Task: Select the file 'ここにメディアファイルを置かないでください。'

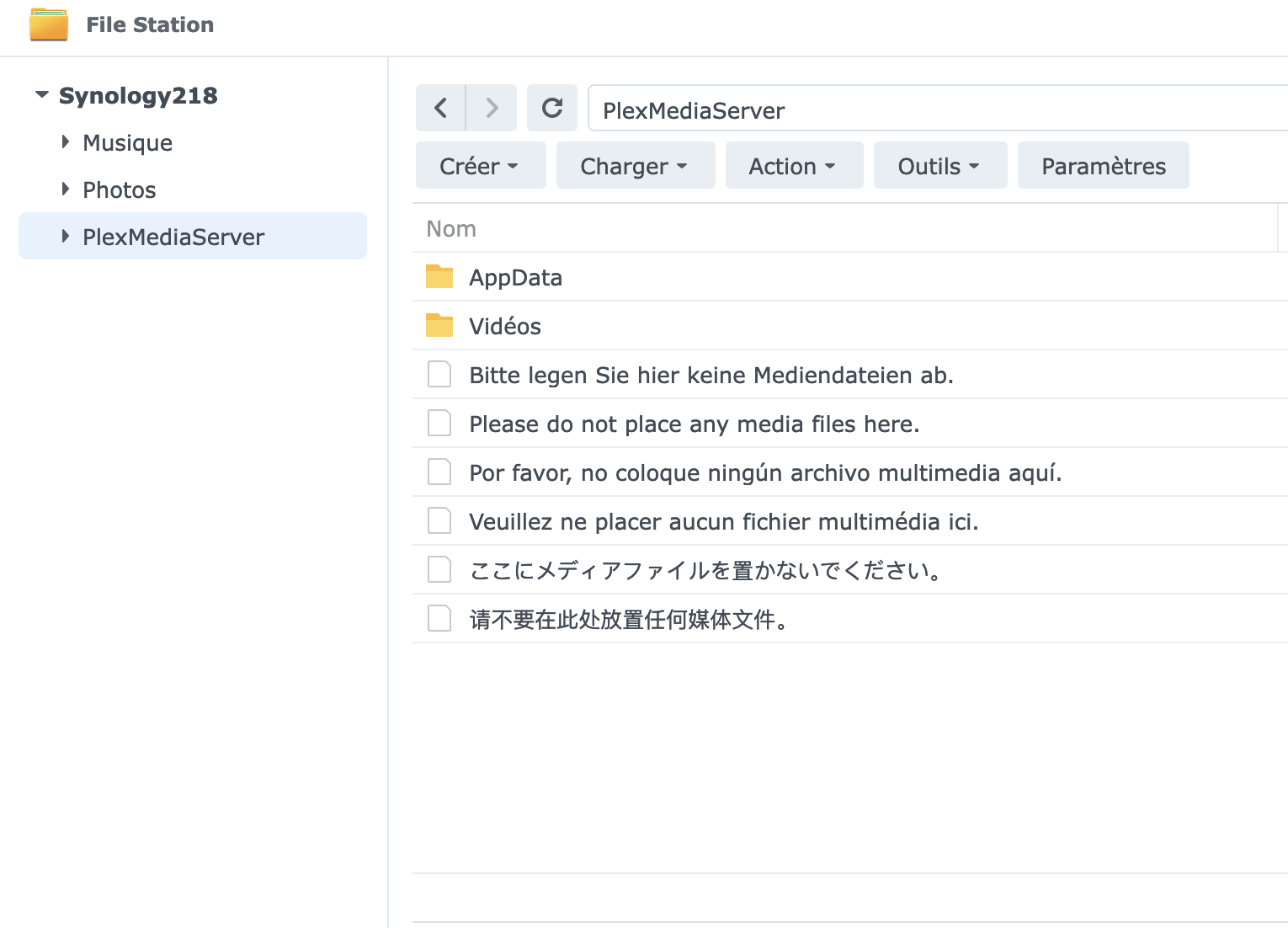Action: tap(705, 571)
